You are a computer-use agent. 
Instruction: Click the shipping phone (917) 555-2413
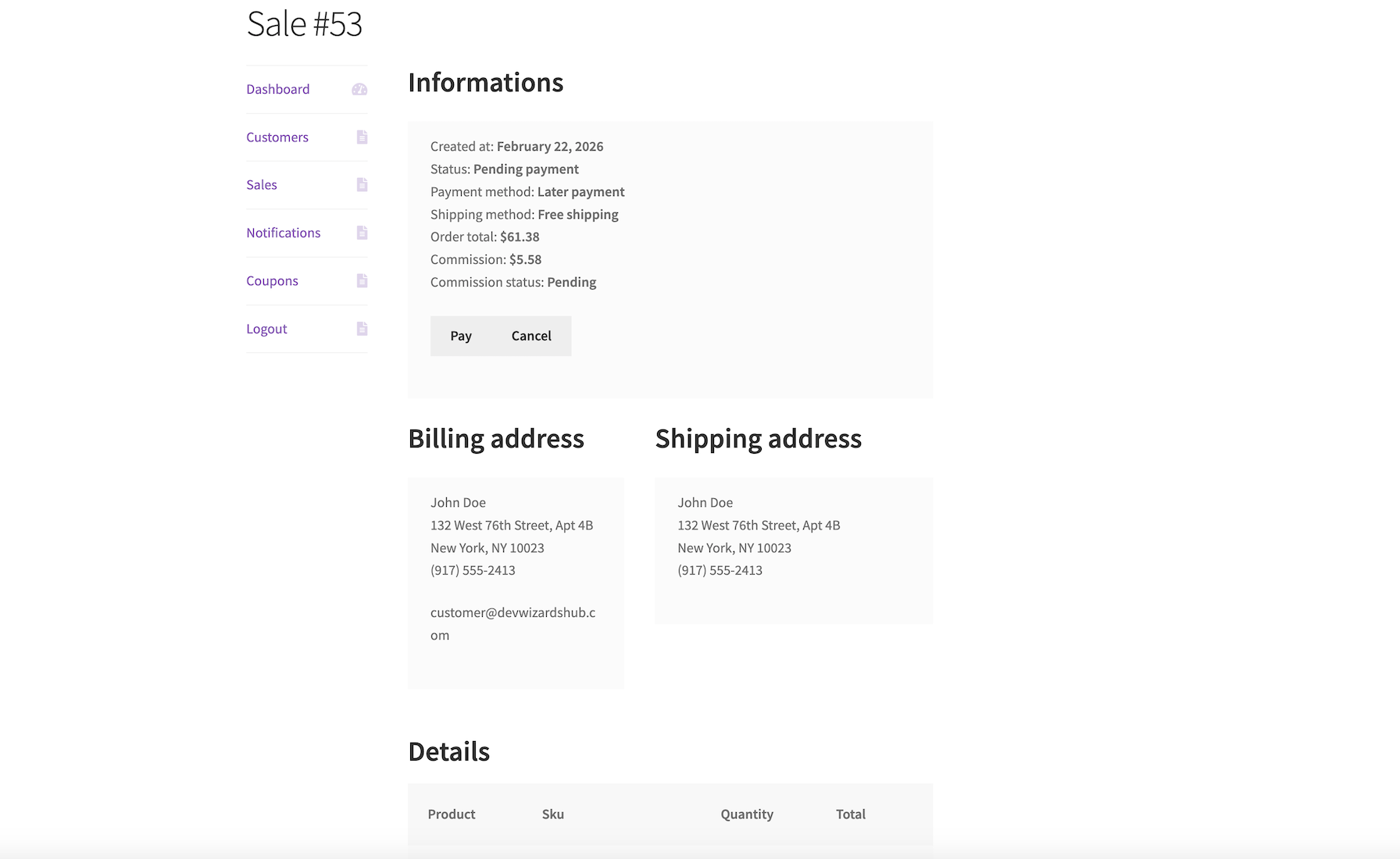[720, 570]
